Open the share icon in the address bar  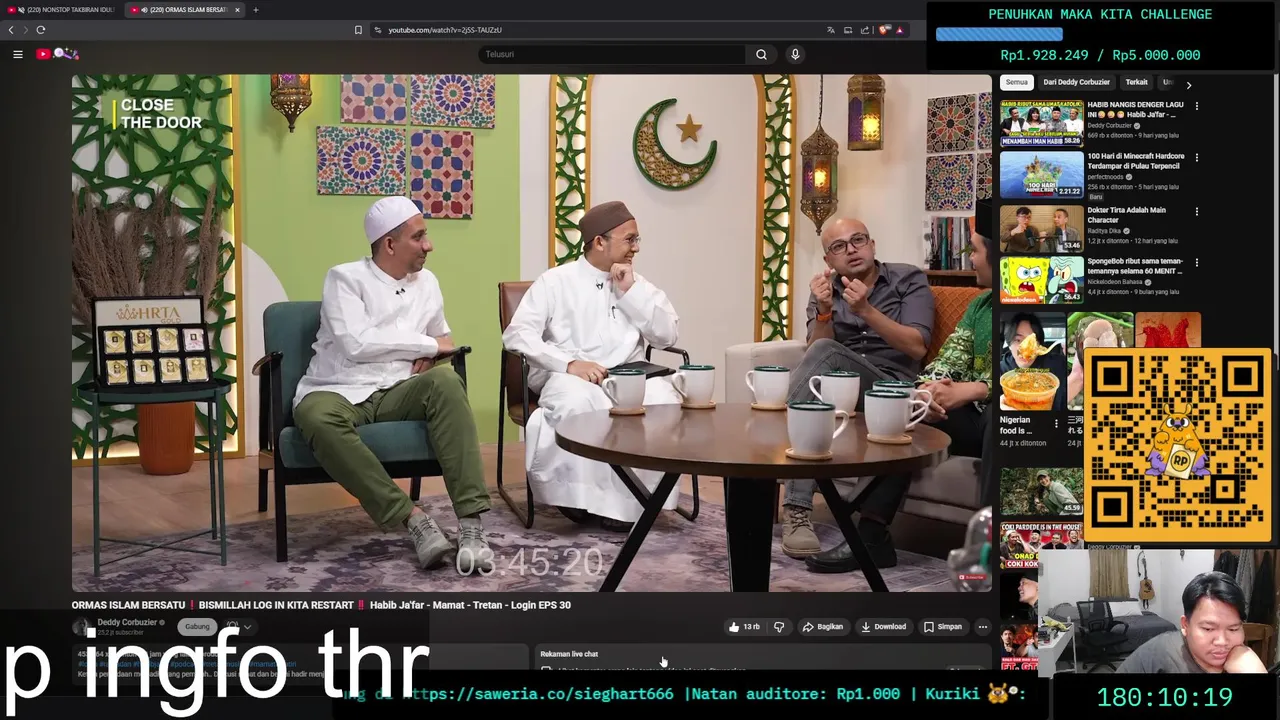tap(865, 30)
